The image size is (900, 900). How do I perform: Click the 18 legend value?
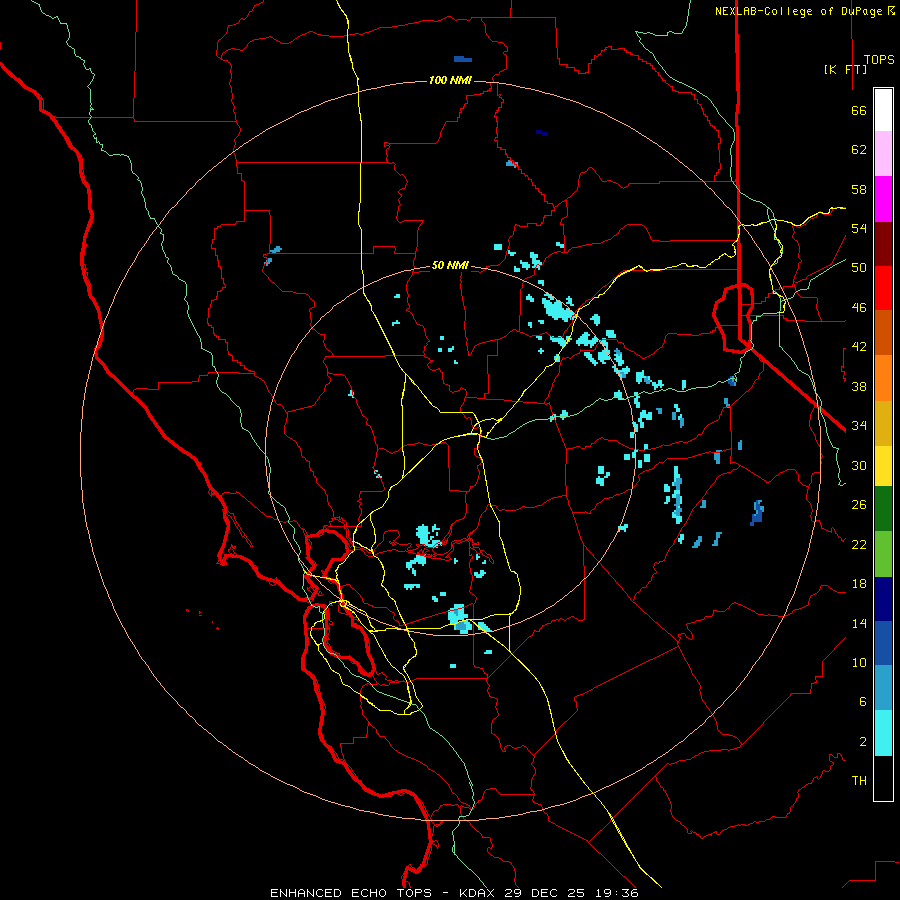859,584
